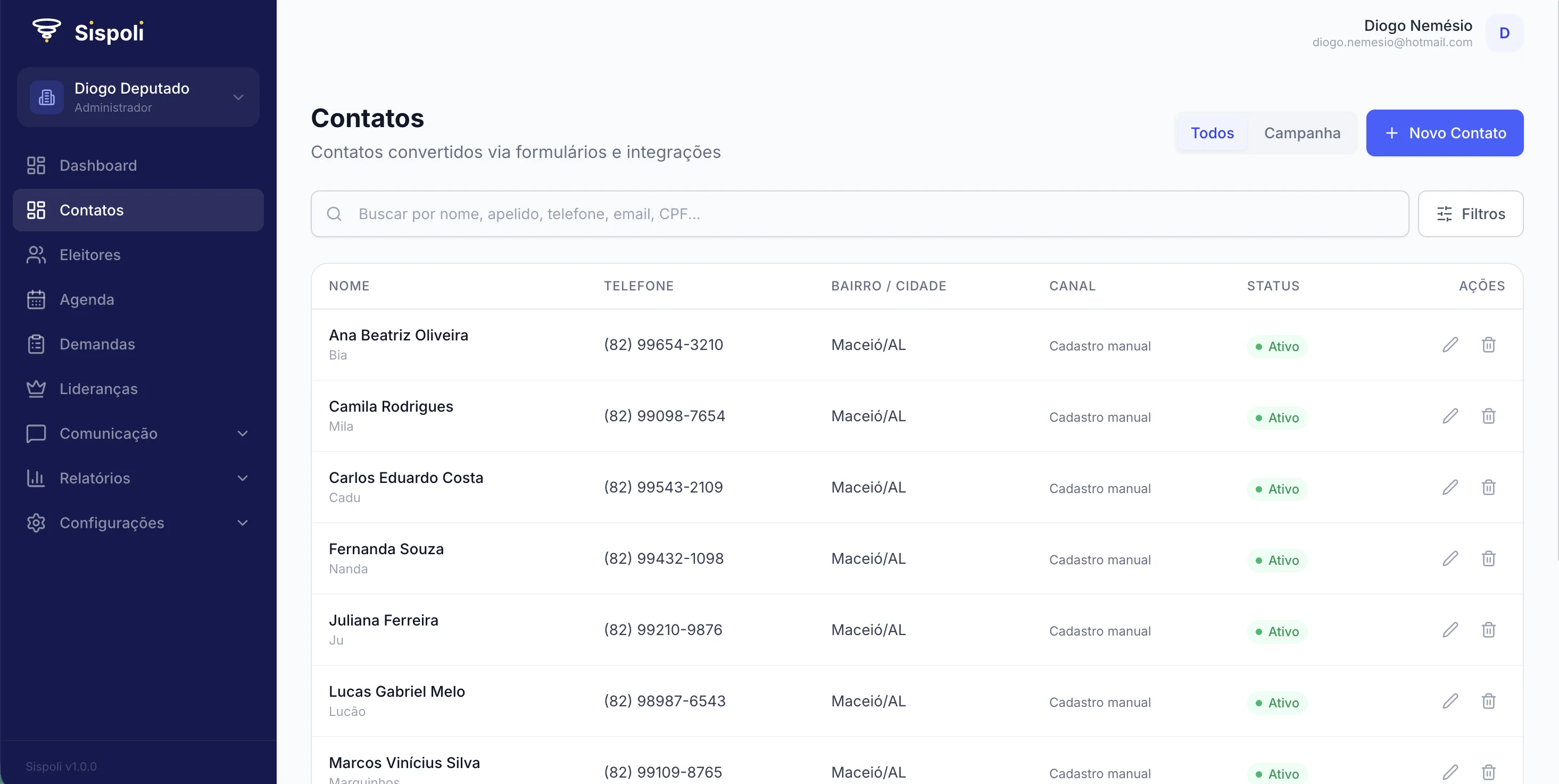Delete Marcos Vinícius Silva with the trash icon
This screenshot has width=1559, height=784.
1488,772
